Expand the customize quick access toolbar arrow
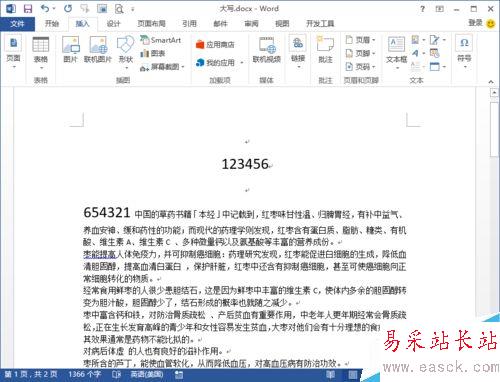500x382 pixels. [x=133, y=9]
